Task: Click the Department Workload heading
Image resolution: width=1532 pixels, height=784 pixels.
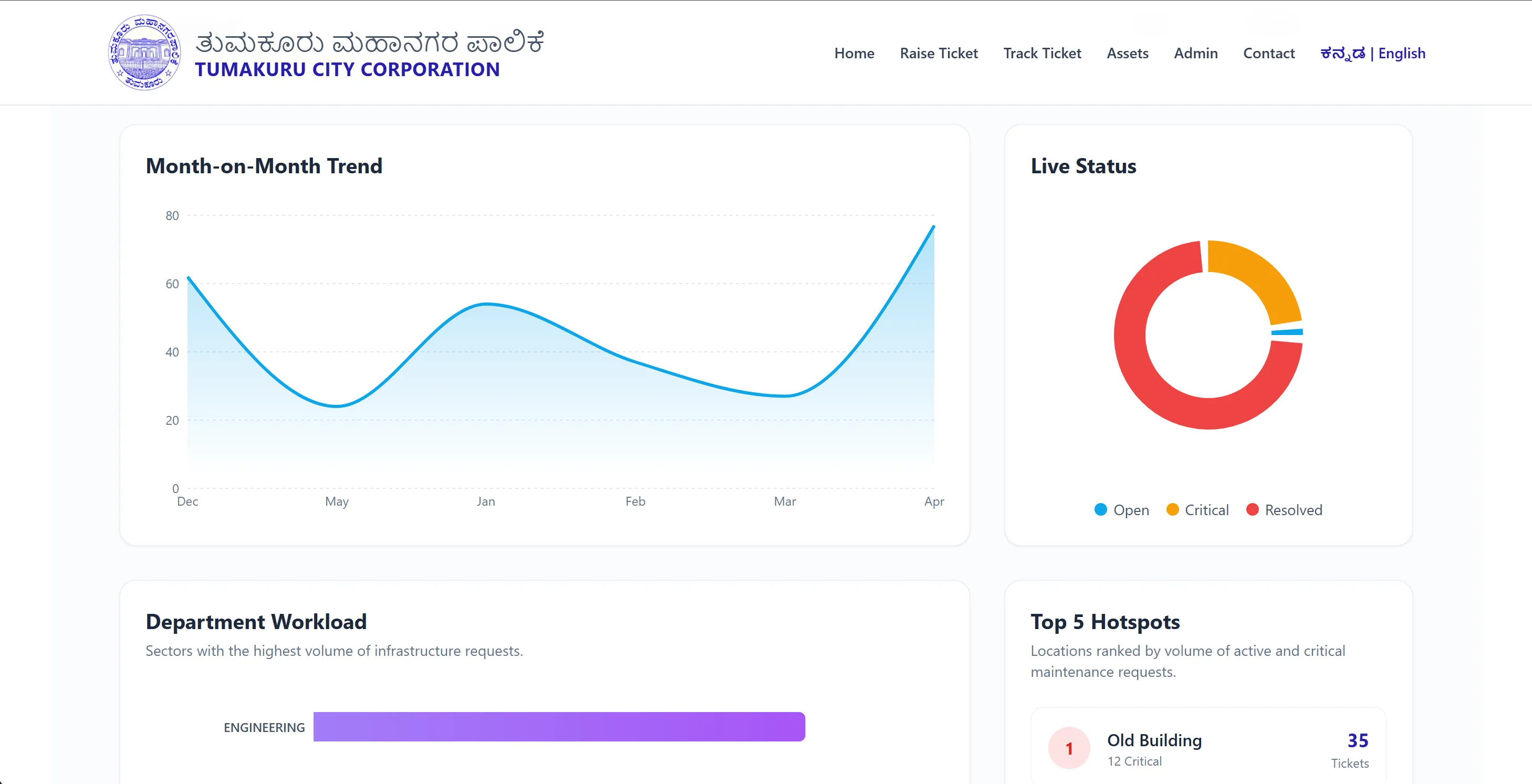Action: coord(256,622)
